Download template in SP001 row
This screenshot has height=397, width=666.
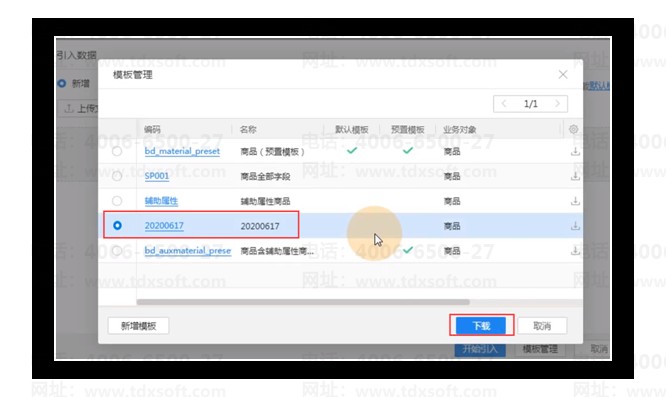click(x=575, y=176)
